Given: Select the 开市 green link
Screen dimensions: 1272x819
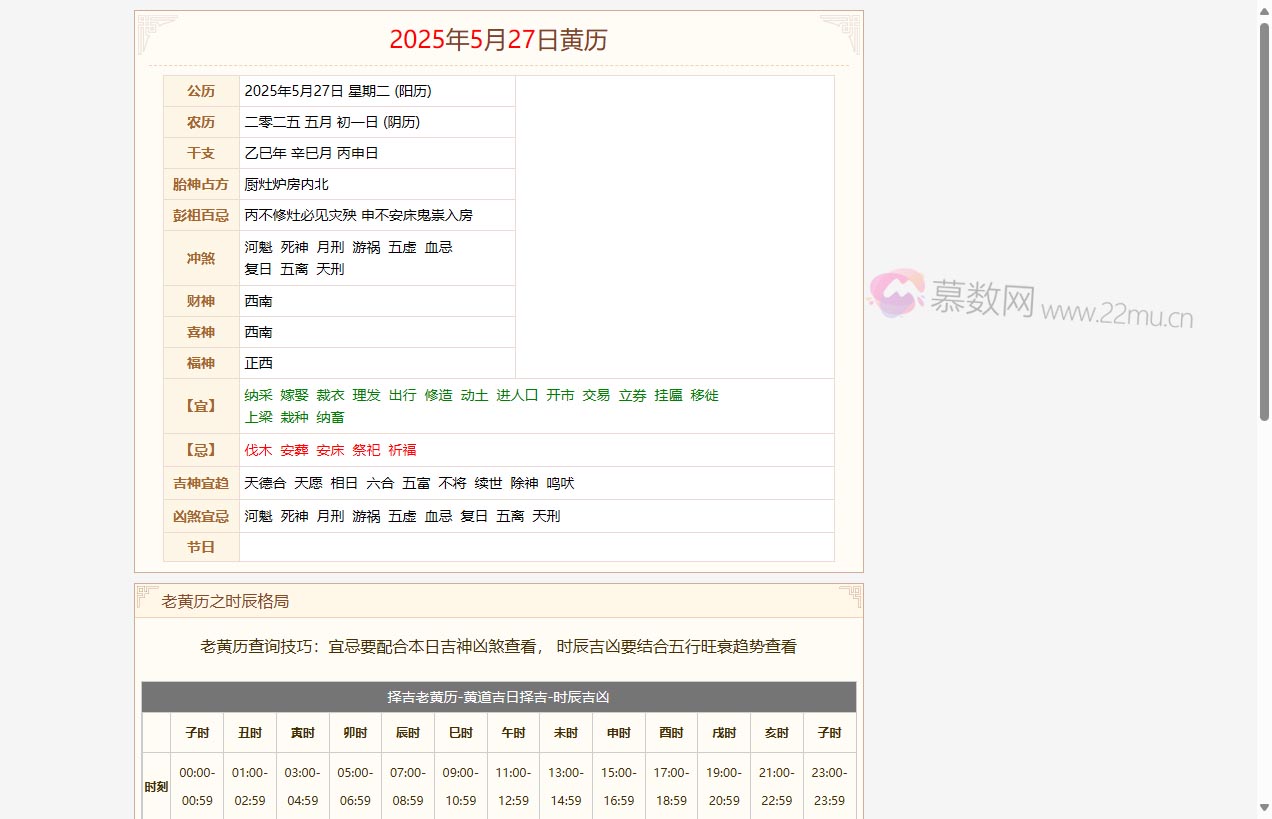Looking at the screenshot, I should 560,395.
